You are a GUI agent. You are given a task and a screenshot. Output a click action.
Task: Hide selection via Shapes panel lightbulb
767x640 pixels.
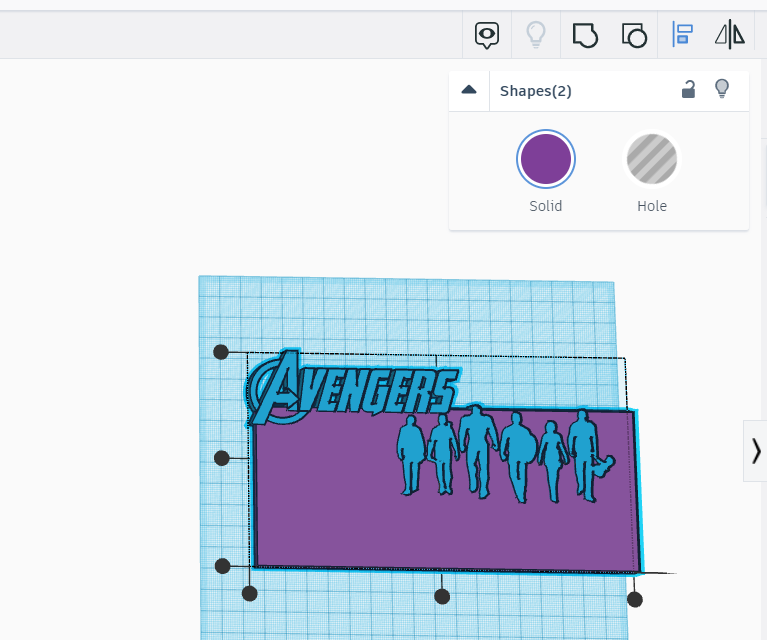pos(722,89)
